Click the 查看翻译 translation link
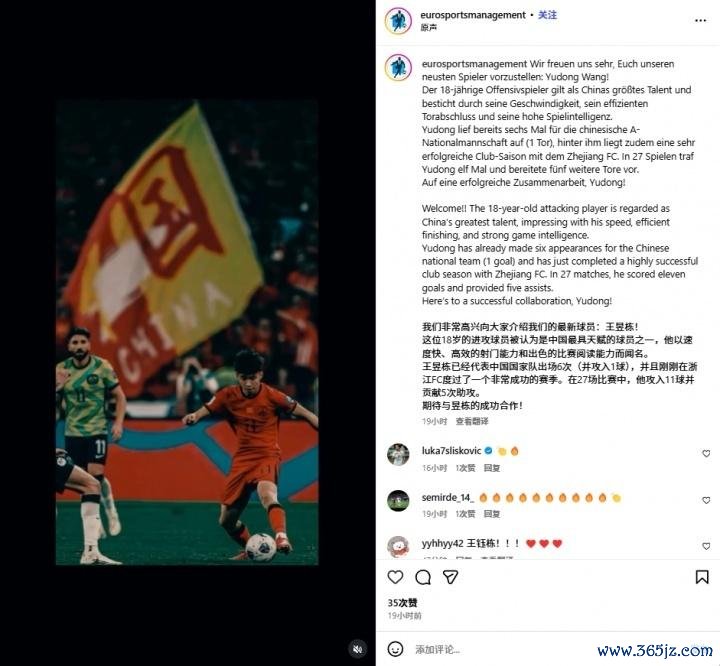The image size is (720, 666). click(x=472, y=421)
